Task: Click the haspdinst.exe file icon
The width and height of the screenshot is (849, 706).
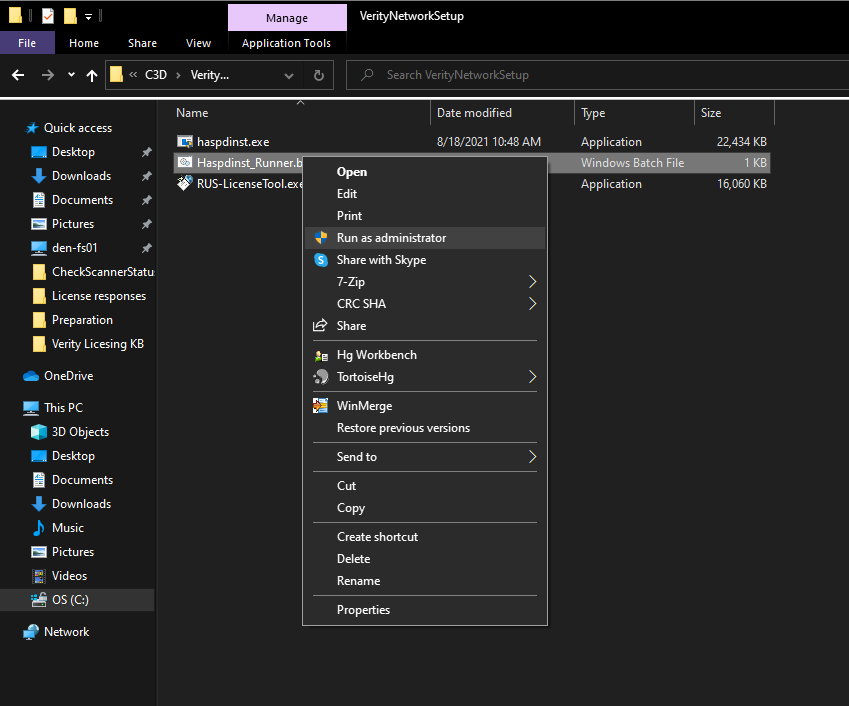Action: click(x=184, y=142)
